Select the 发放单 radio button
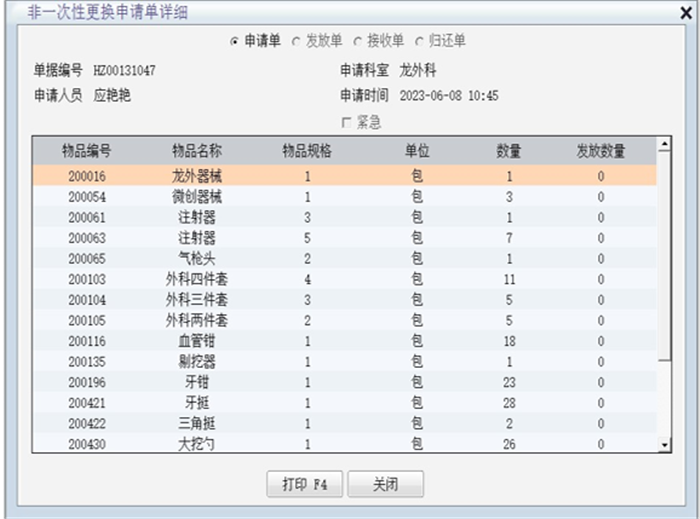Image resolution: width=700 pixels, height=519 pixels. click(x=296, y=41)
